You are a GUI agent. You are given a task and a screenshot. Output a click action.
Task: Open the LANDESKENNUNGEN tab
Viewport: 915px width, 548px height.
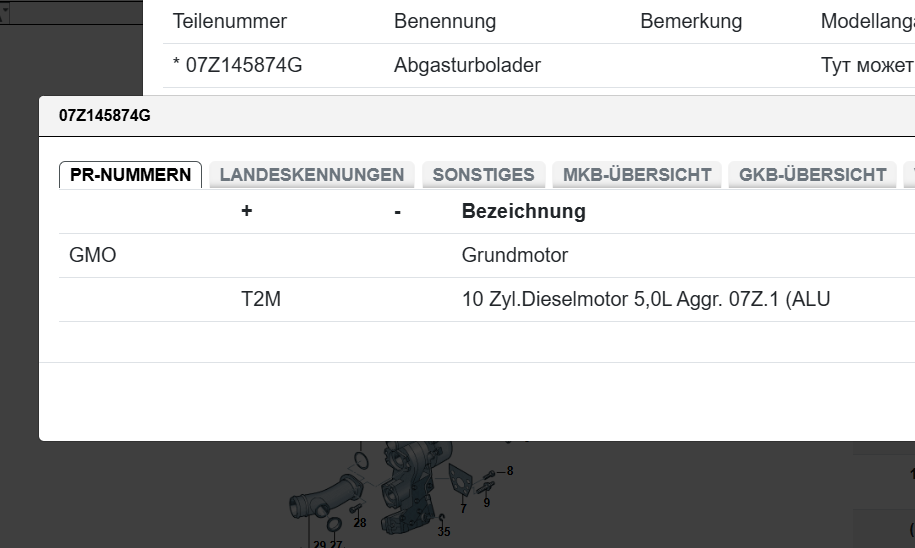311,175
